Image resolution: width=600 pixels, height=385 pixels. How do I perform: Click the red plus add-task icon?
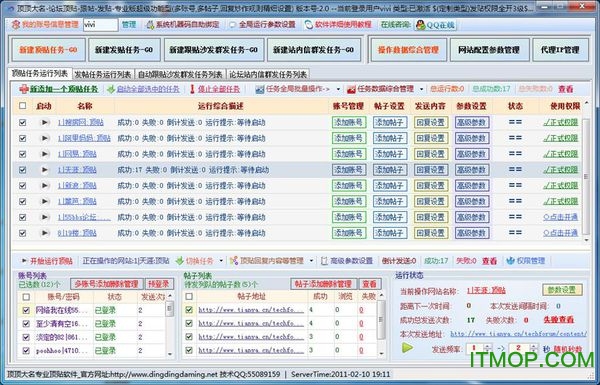[x=23, y=89]
